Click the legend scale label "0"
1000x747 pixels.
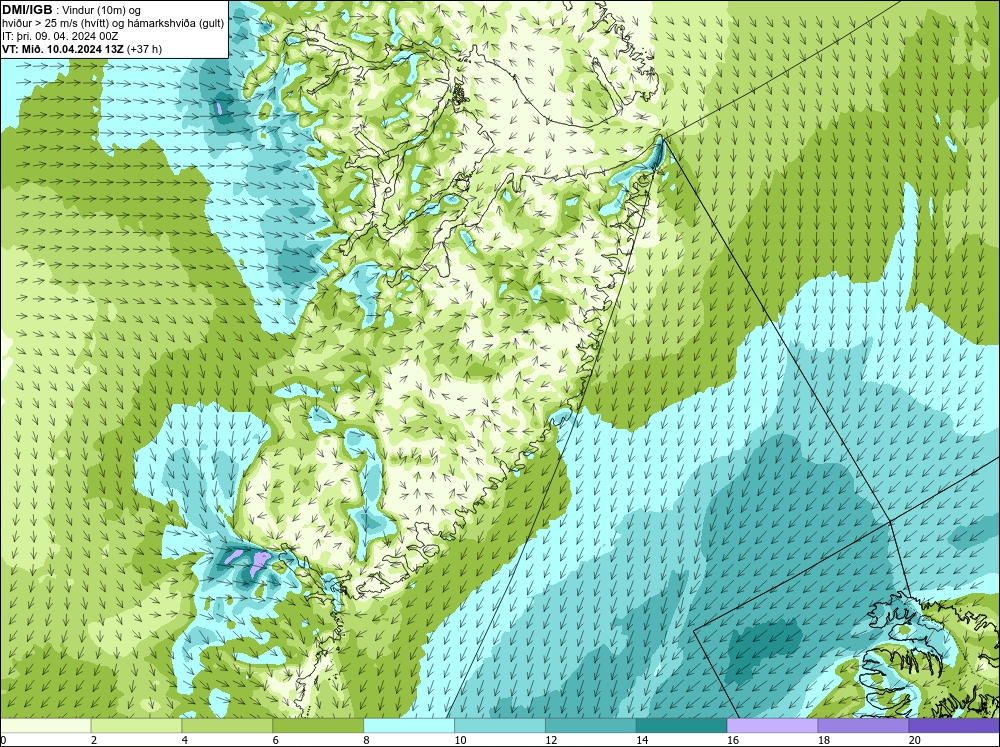coord(3,740)
